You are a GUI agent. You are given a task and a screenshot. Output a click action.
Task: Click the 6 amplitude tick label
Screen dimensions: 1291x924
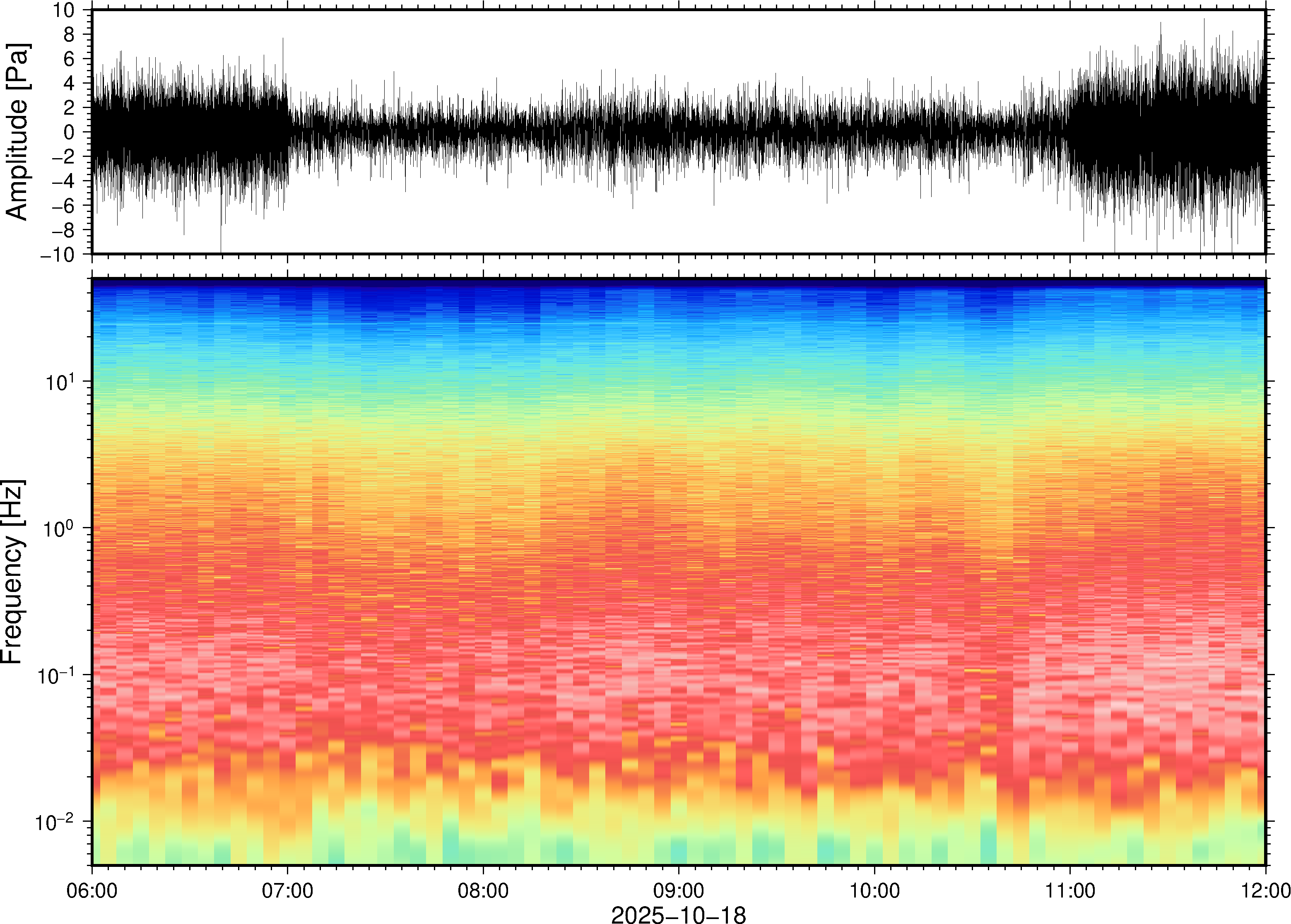[70, 59]
